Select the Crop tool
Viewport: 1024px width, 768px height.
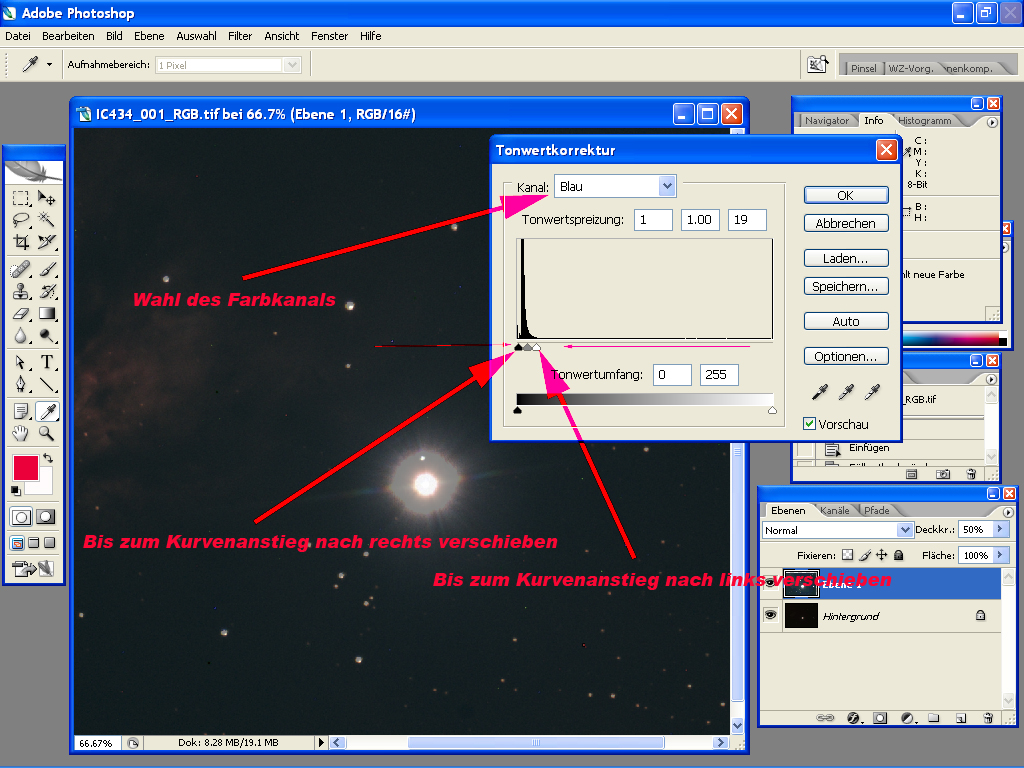click(21, 242)
